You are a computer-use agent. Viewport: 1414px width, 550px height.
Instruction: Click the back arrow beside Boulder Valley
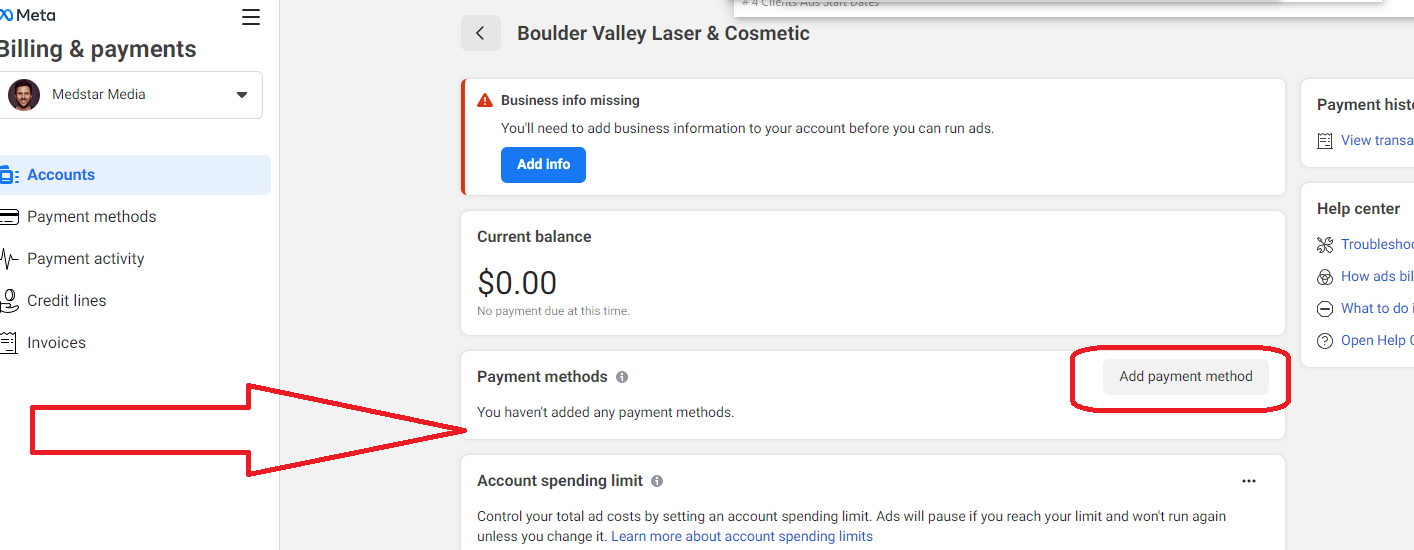point(481,33)
